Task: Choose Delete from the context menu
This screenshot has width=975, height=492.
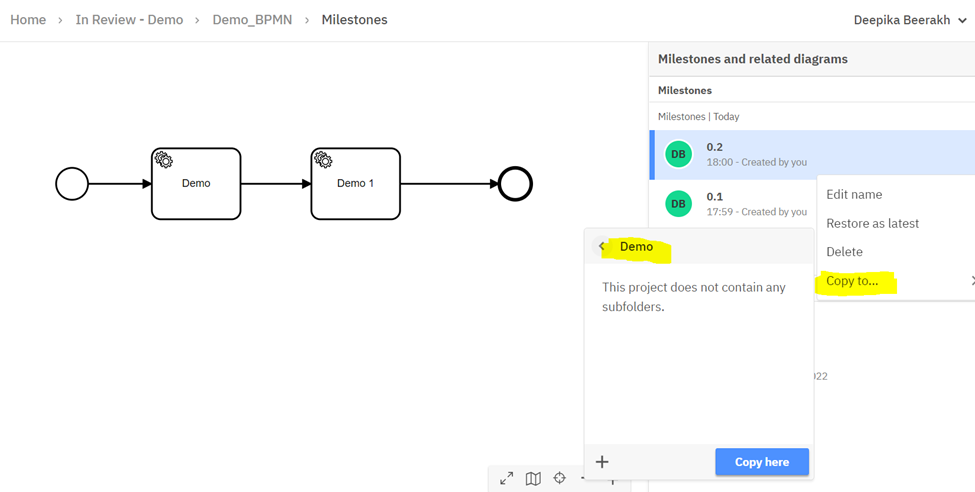Action: 844,252
